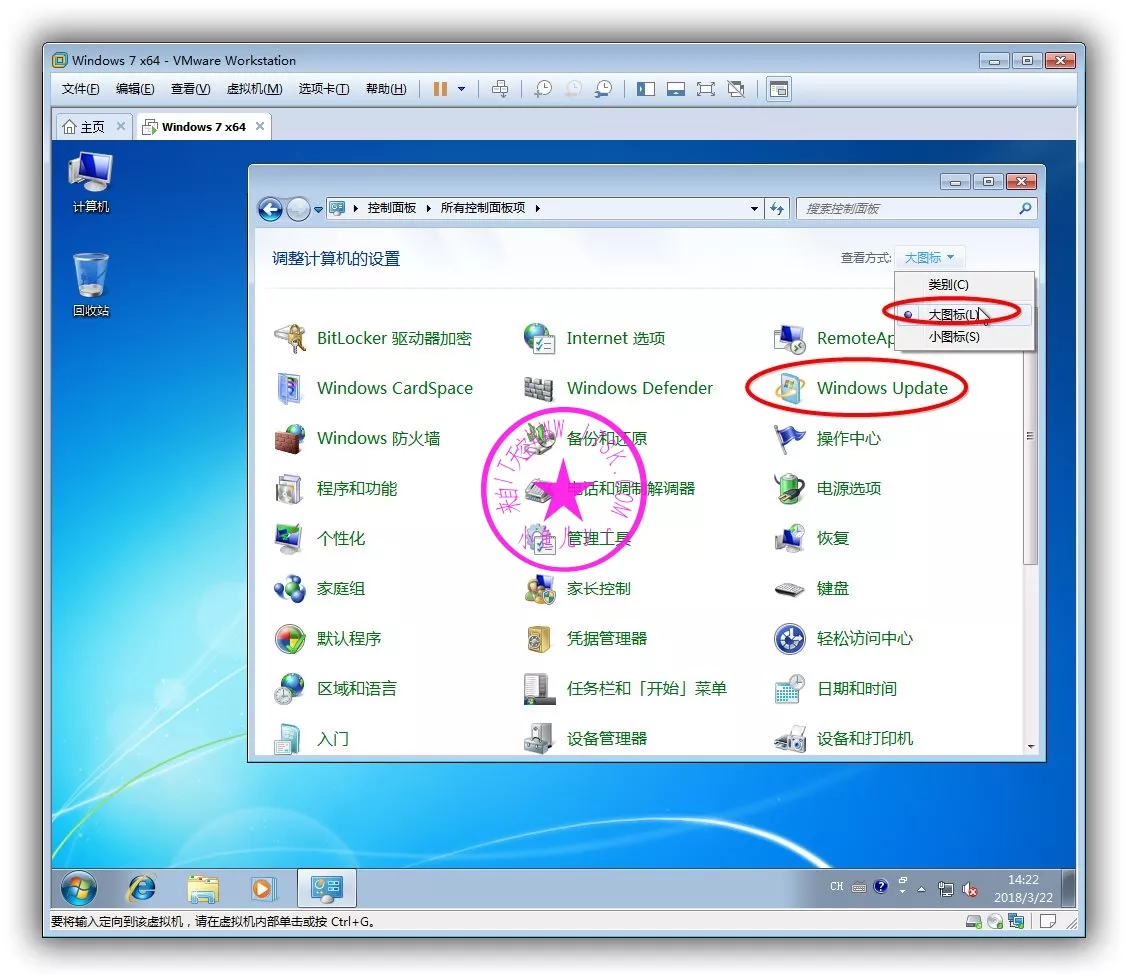This screenshot has width=1128, height=980.
Task: Expand the dropdown arrow beside VMware pause button
Action: (461, 89)
